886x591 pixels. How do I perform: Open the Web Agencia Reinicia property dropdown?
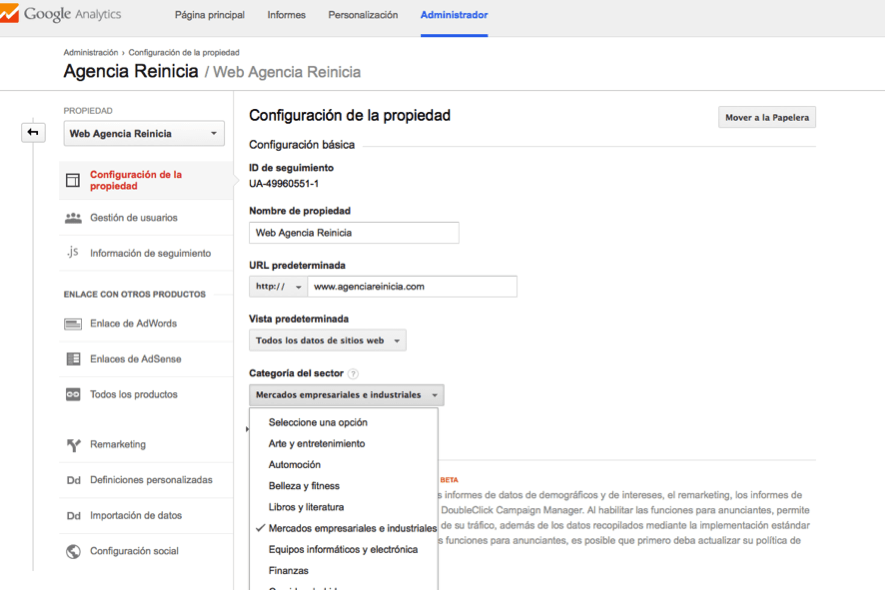(x=144, y=134)
